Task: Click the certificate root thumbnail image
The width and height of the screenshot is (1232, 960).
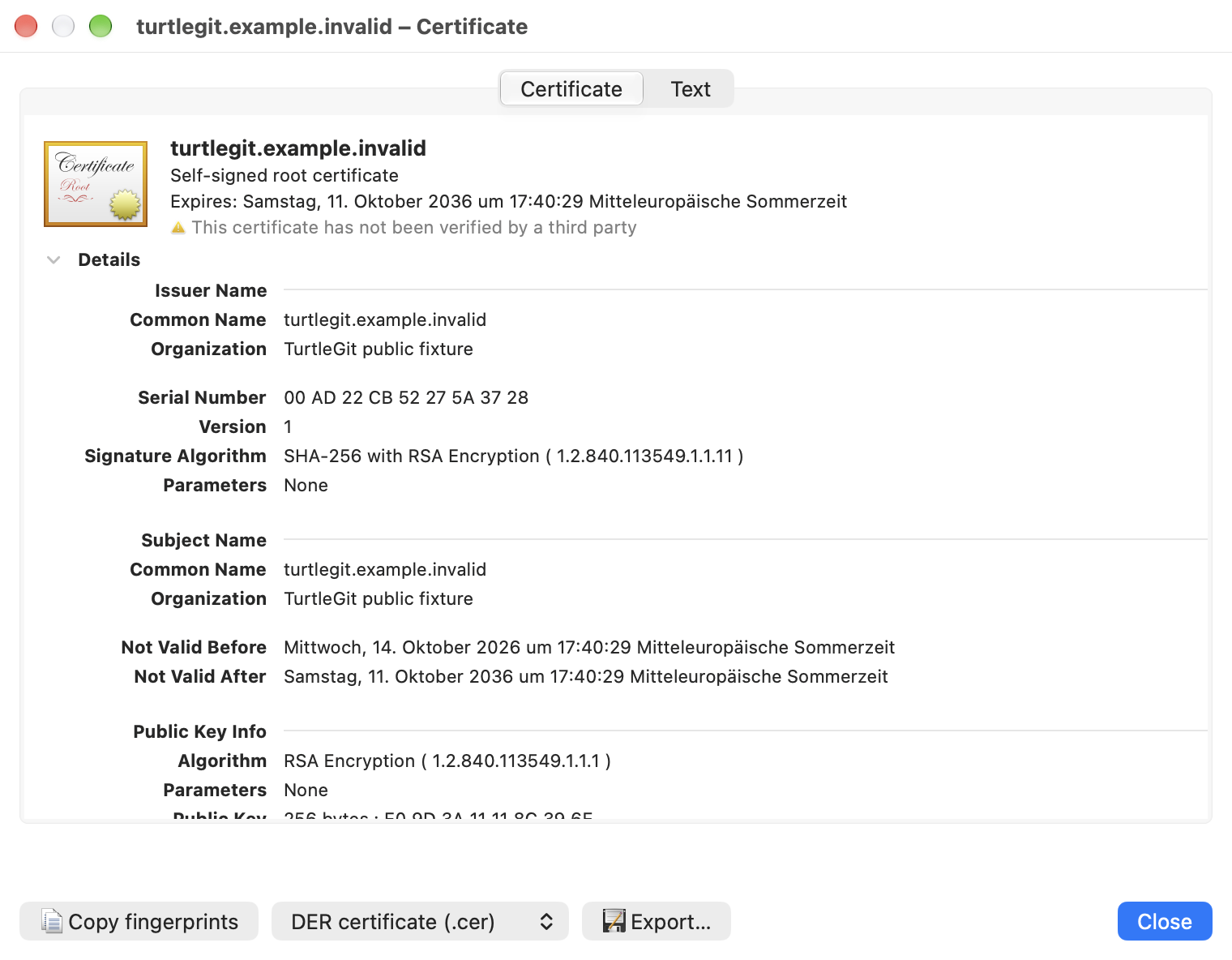Action: pos(96,184)
